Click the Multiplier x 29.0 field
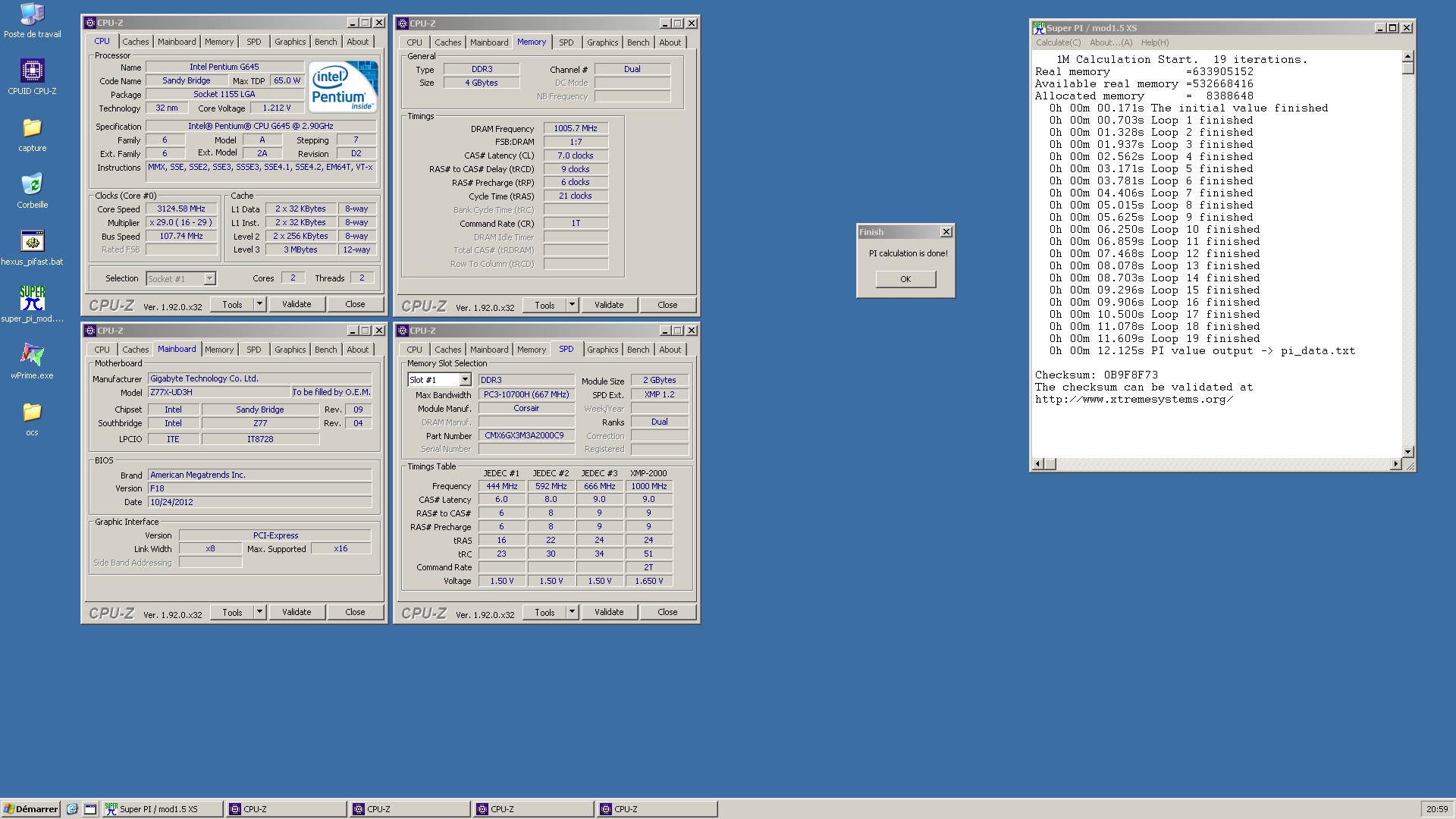The width and height of the screenshot is (1456, 819). 181,222
